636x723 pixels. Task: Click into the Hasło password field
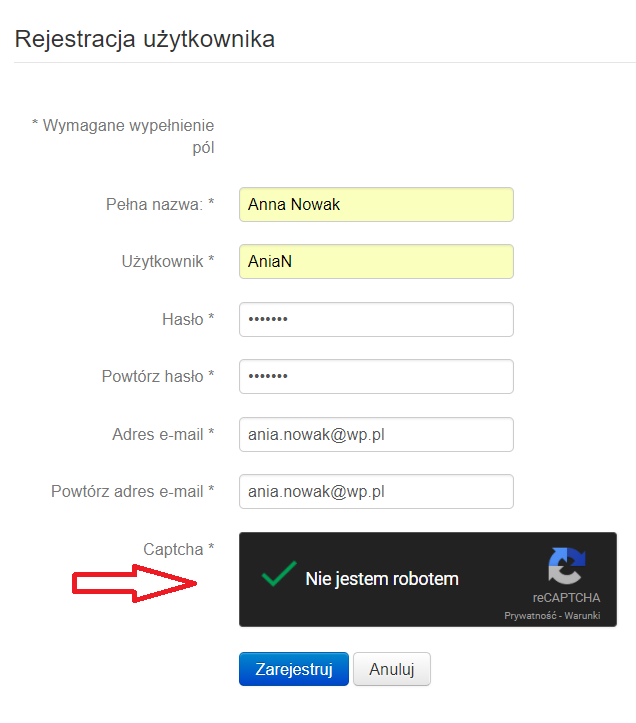point(376,319)
